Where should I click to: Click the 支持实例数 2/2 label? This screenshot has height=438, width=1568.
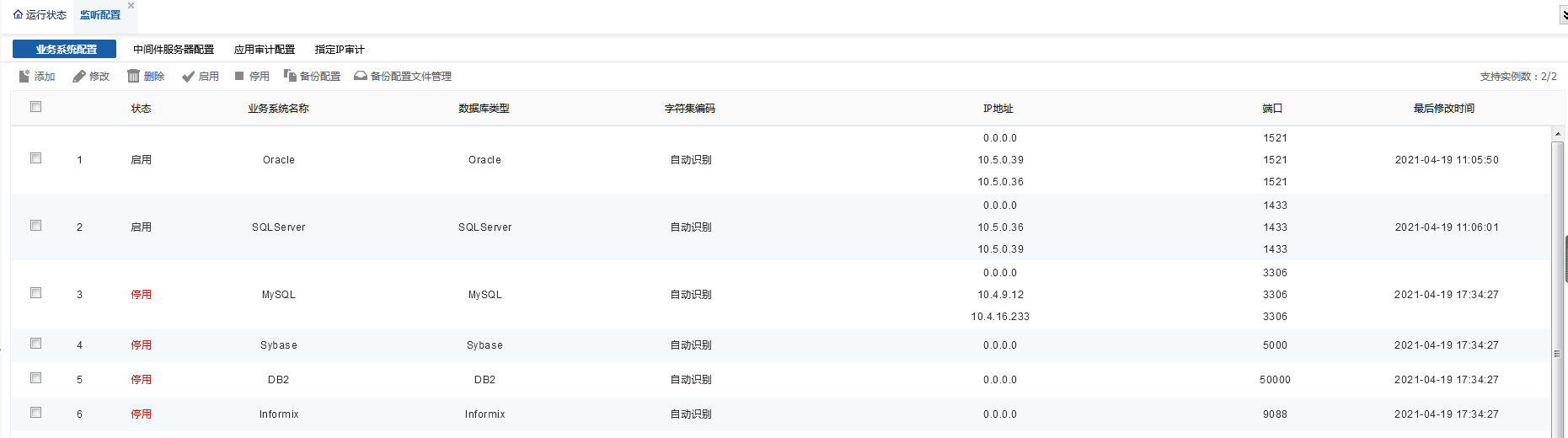[1518, 77]
